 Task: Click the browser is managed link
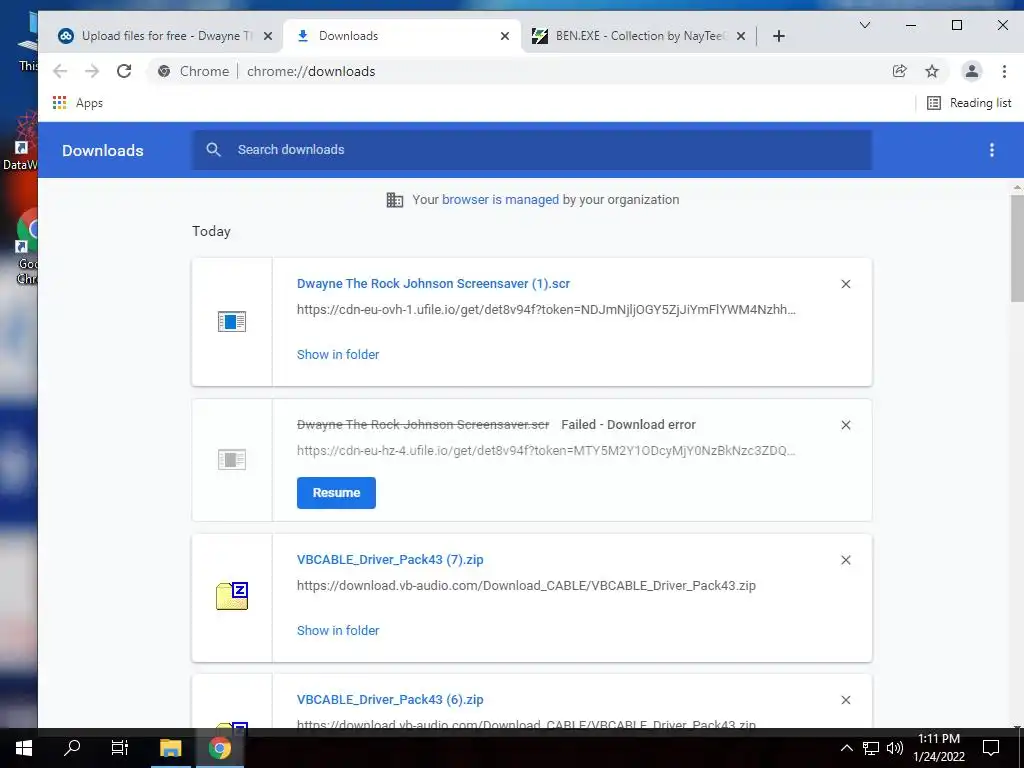(500, 199)
